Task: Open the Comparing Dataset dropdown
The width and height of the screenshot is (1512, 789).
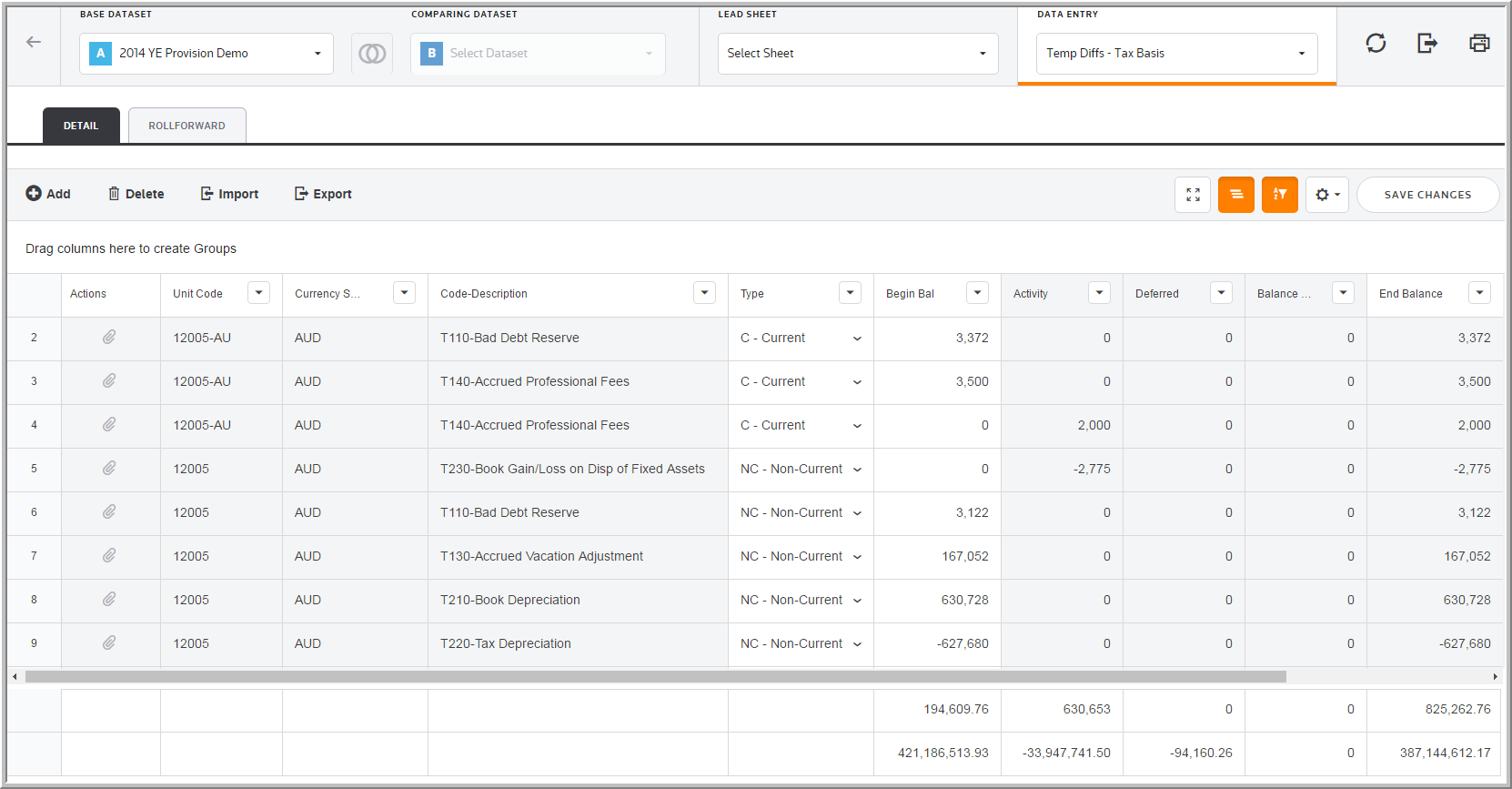Action: coord(538,54)
